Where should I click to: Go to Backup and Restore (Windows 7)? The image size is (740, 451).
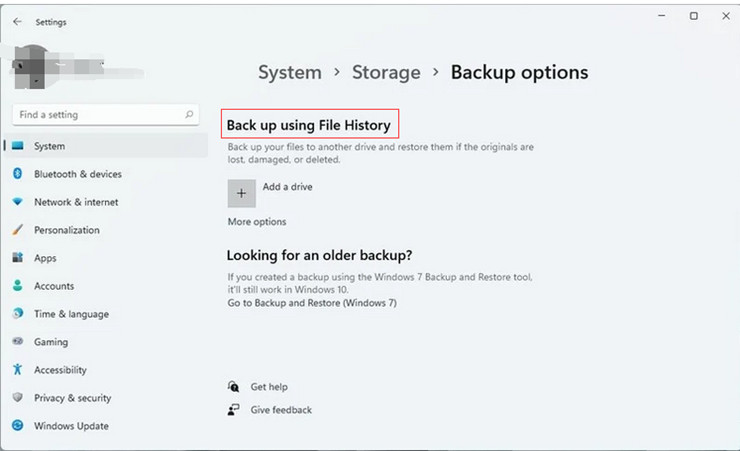312,303
